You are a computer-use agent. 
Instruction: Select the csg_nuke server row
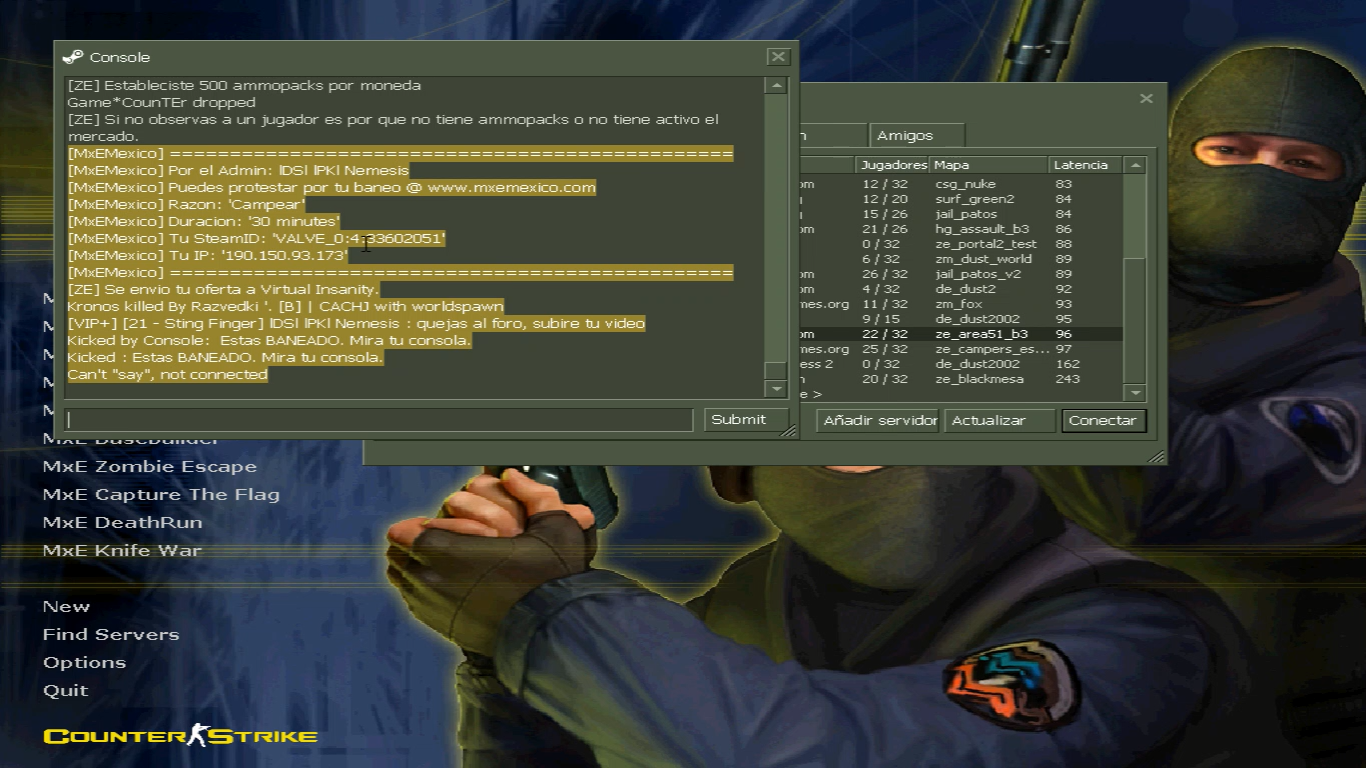pyautogui.click(x=961, y=184)
